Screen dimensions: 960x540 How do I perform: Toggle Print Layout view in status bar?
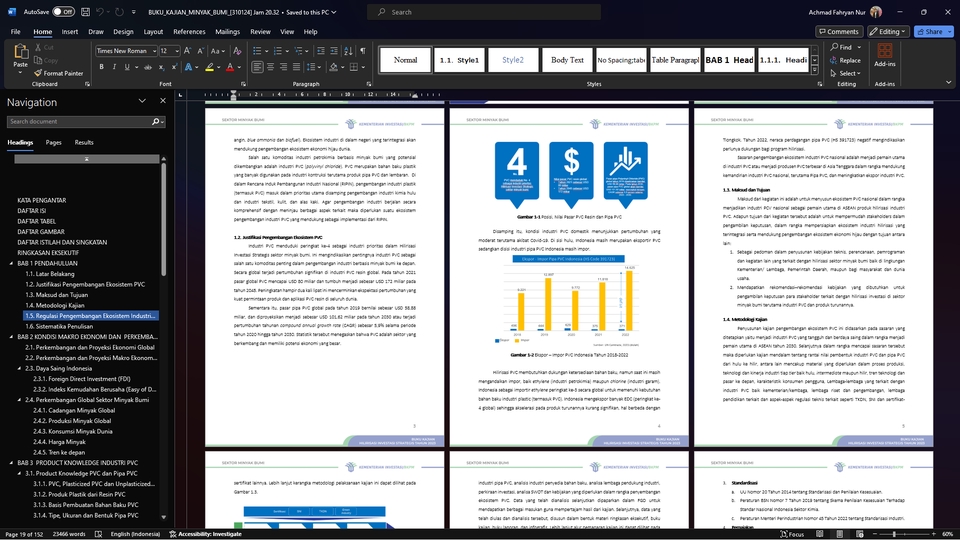pos(839,534)
